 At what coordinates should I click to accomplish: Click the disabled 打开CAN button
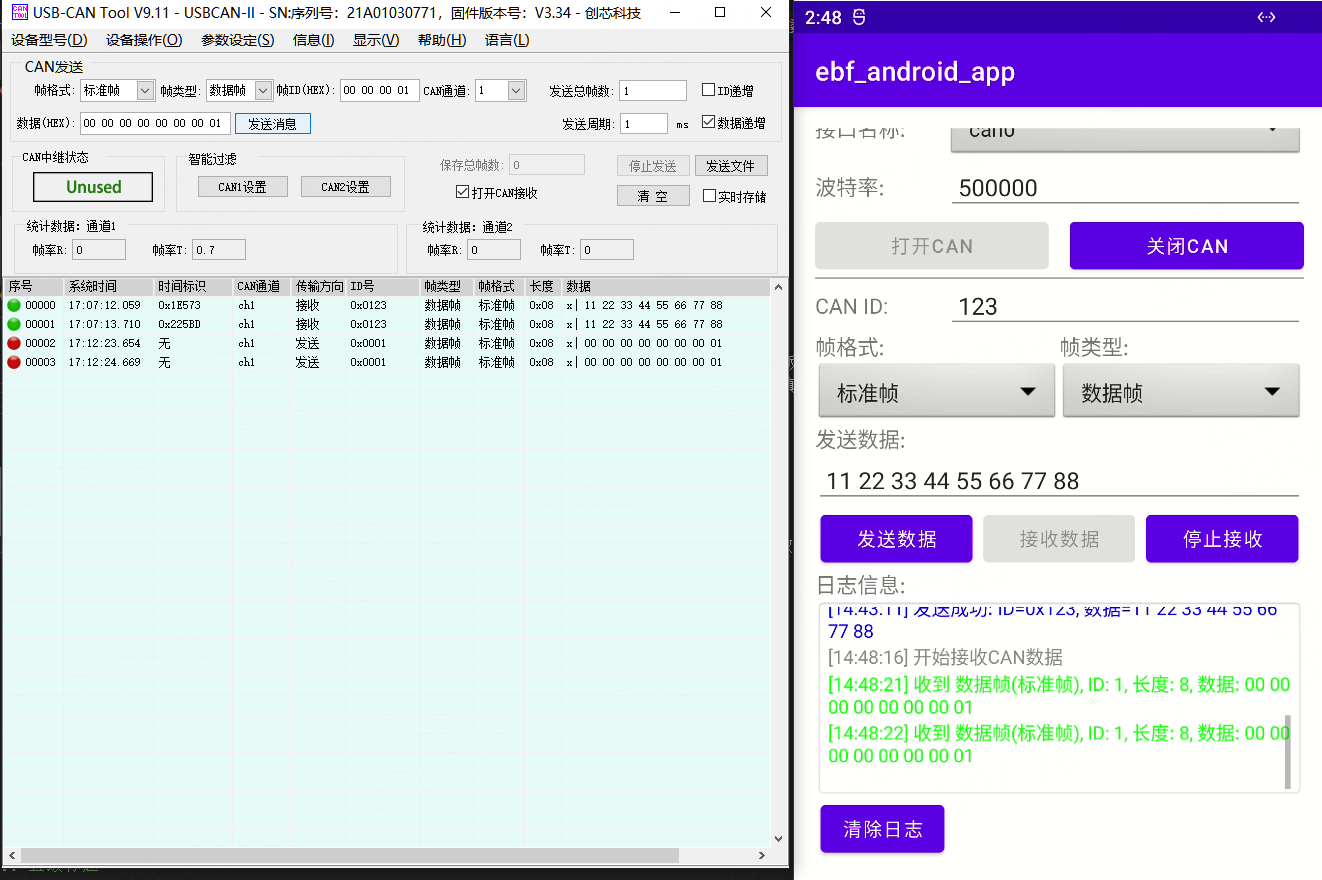click(932, 246)
